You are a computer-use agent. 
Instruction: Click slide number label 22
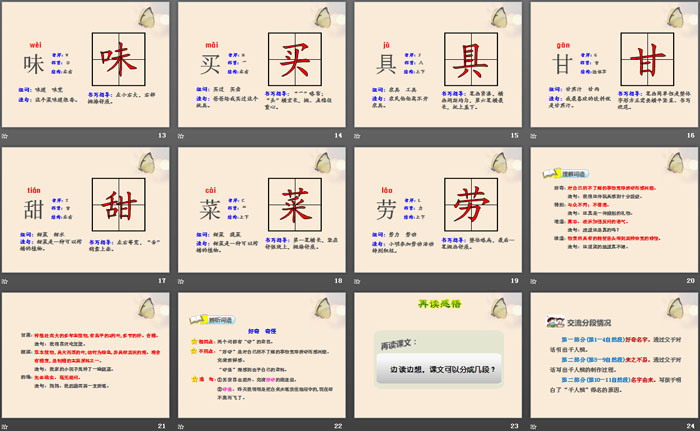(x=338, y=426)
